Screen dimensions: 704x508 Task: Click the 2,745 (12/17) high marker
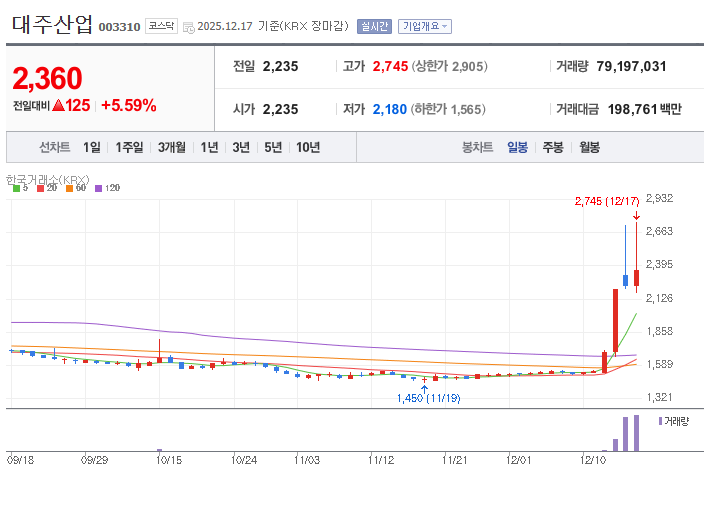607,201
